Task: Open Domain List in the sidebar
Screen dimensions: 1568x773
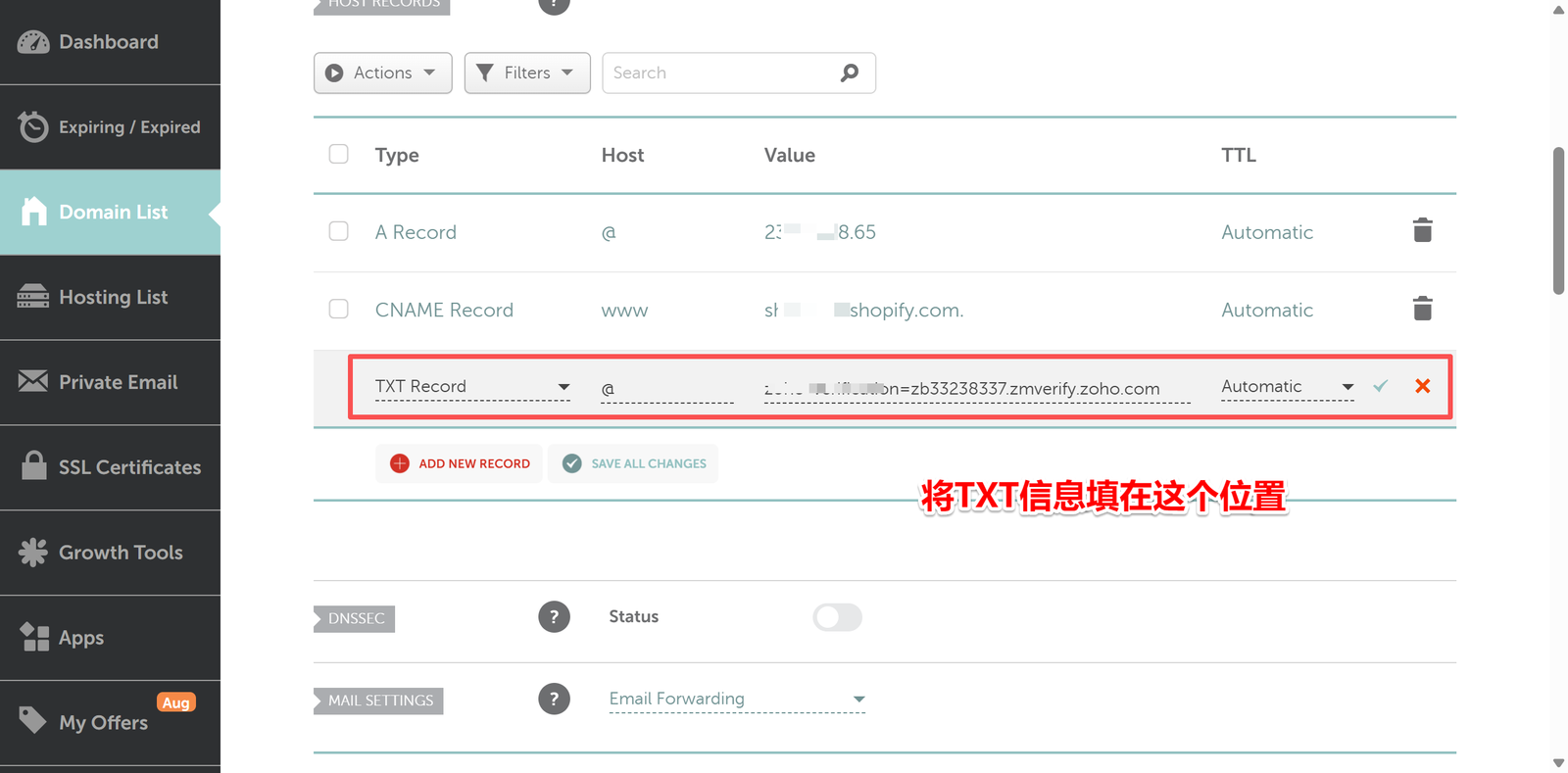Action: (110, 213)
